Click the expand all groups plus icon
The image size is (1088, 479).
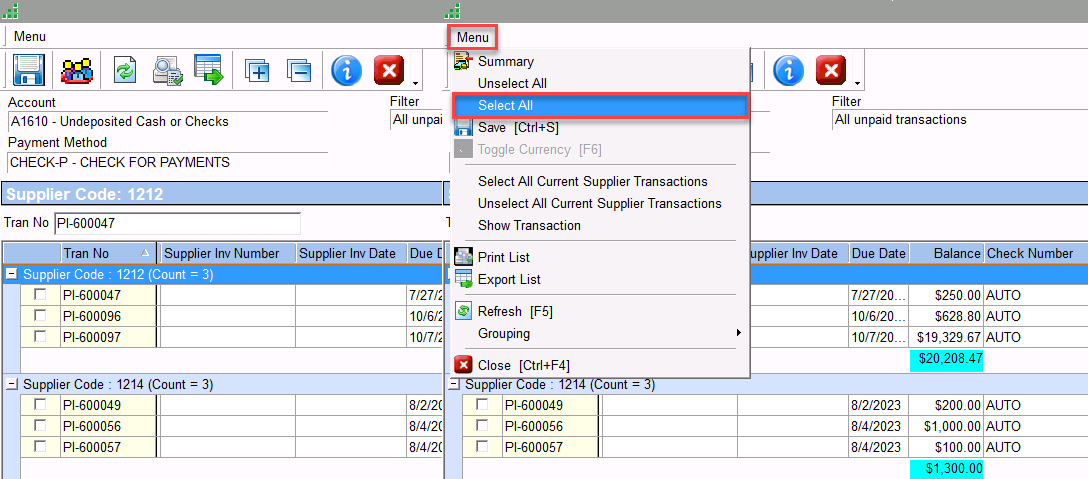257,71
